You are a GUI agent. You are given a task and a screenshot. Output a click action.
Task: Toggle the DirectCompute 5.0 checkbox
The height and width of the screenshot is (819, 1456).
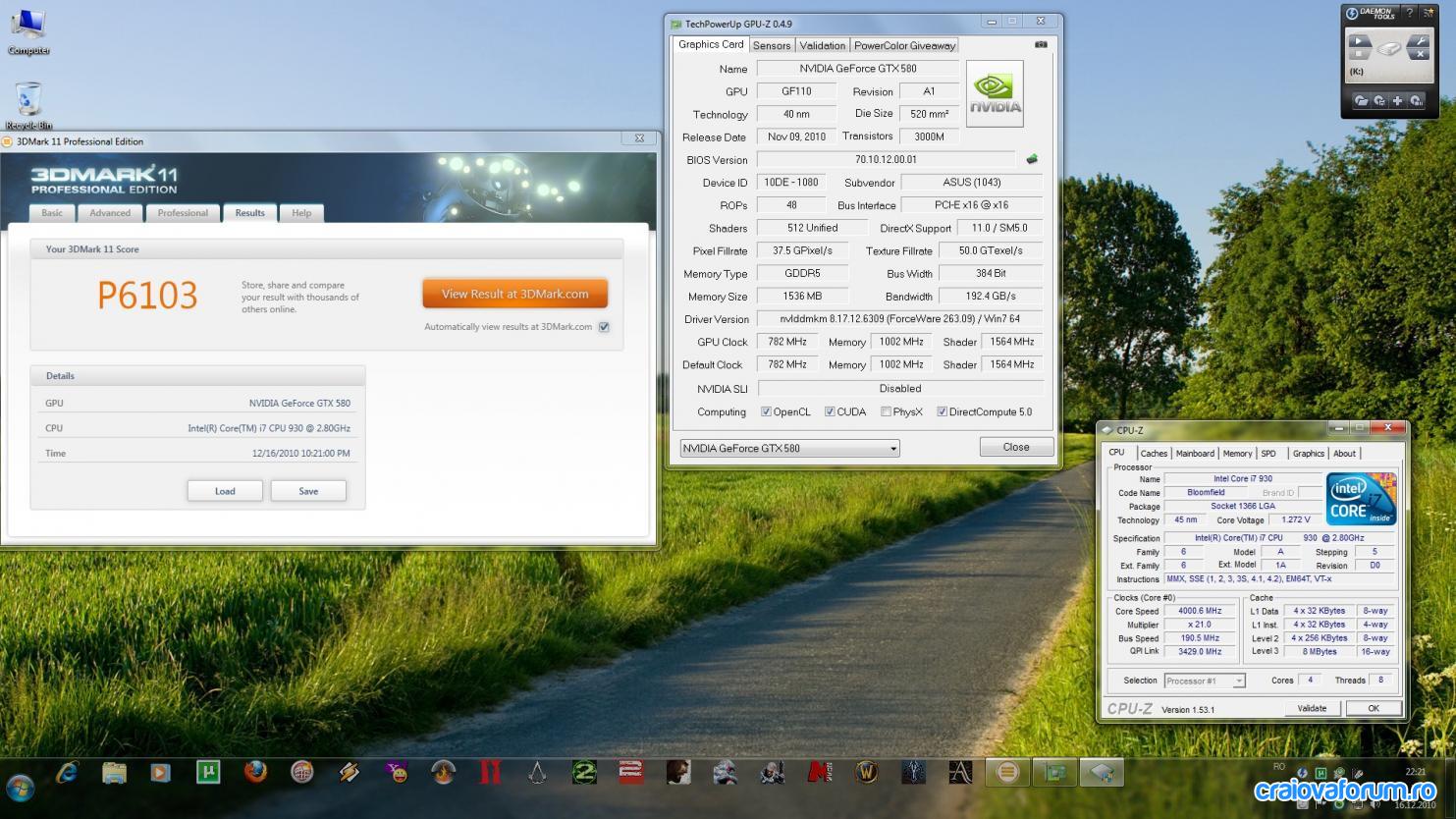pos(942,411)
